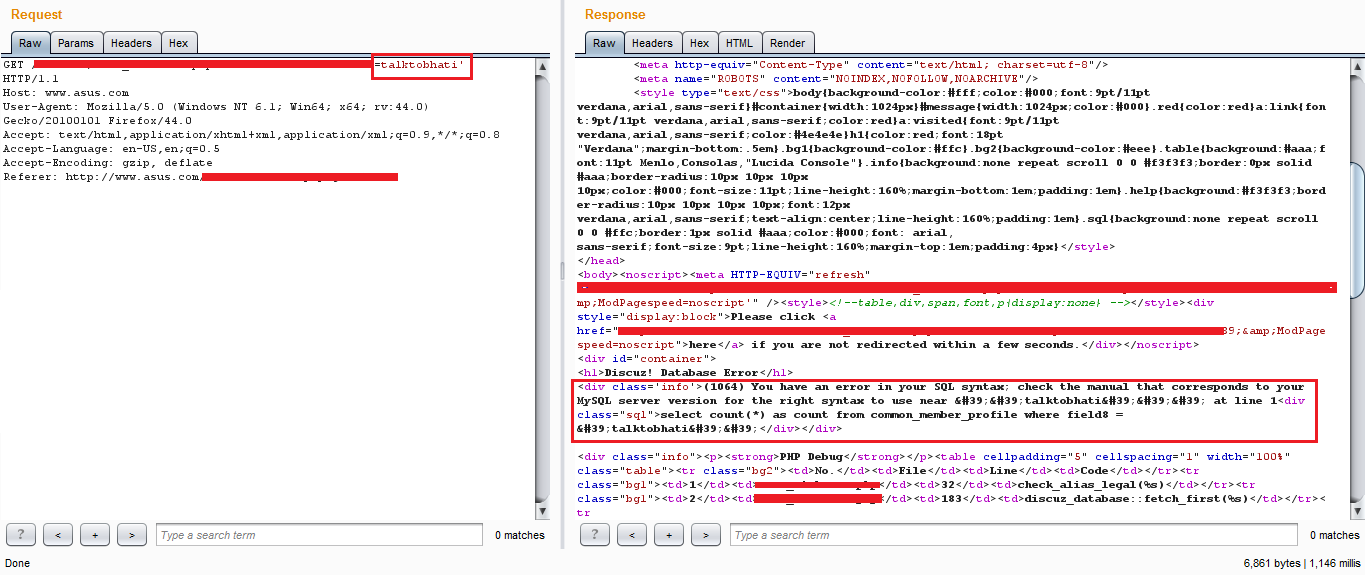Click the Request search term input field
Screen dimensions: 1365x575
(x=320, y=535)
